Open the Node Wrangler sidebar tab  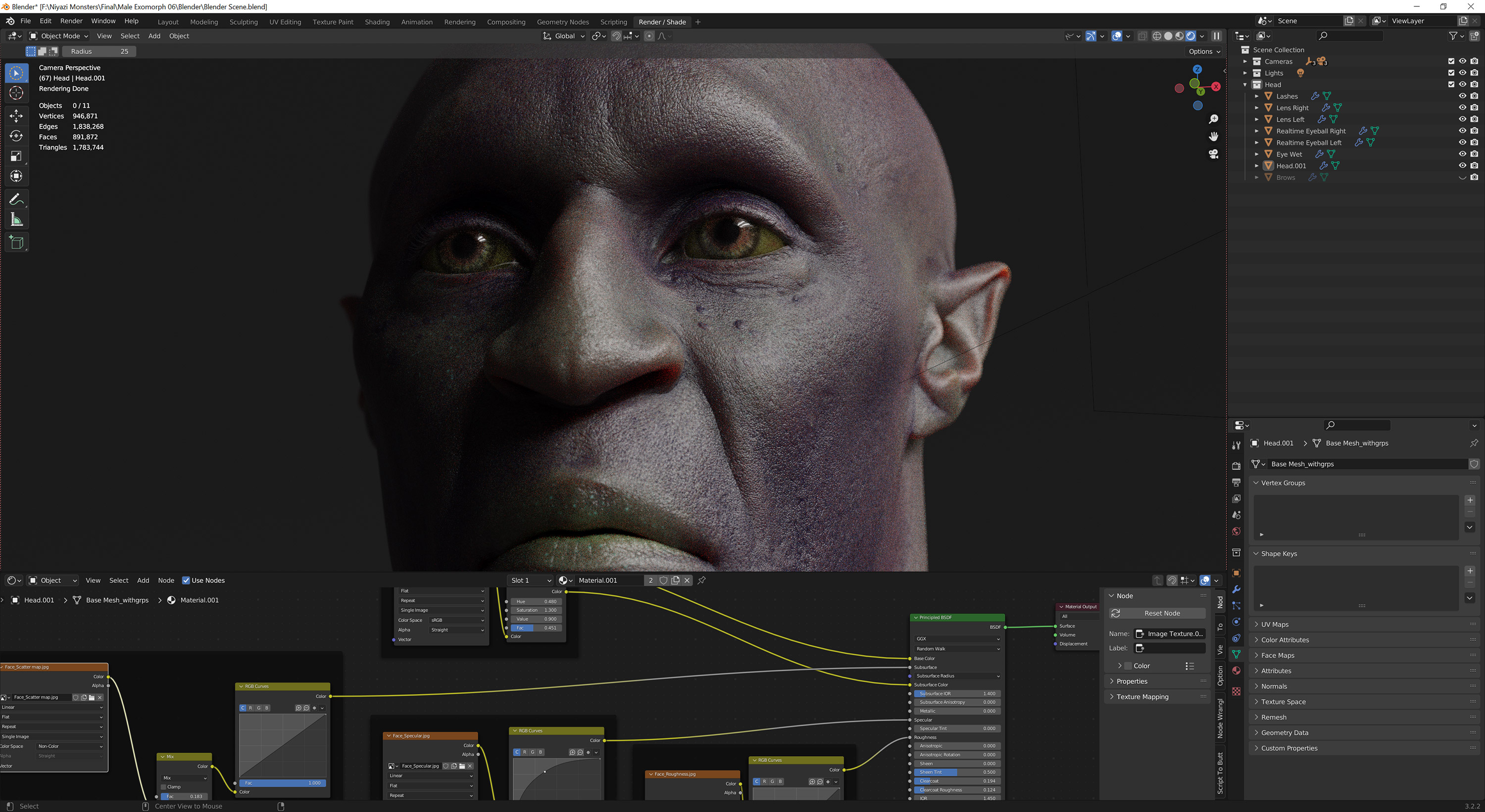point(1220,718)
